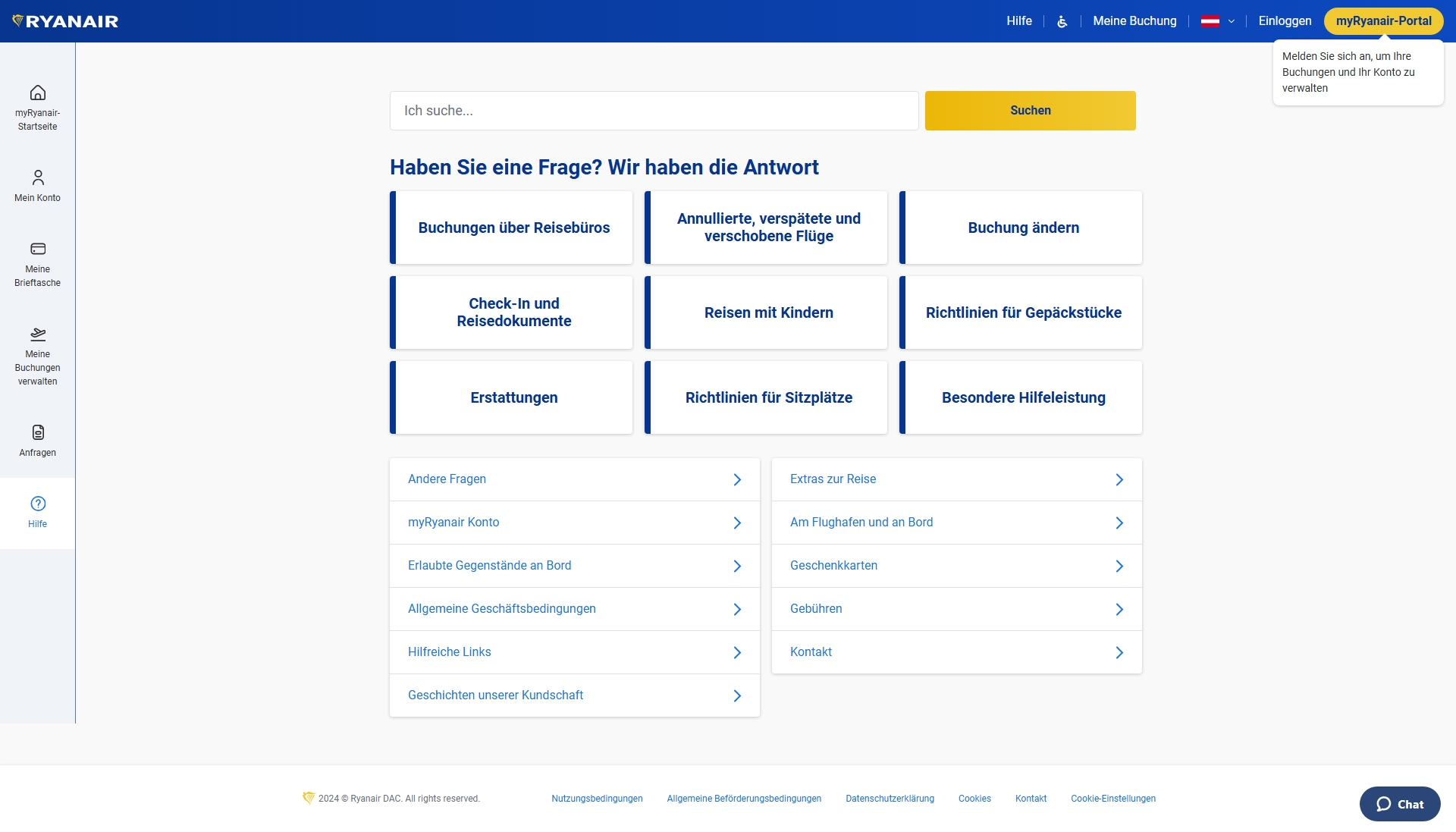The width and height of the screenshot is (1456, 832).
Task: Open Buchungen über Reisebüros card
Action: 511,228
